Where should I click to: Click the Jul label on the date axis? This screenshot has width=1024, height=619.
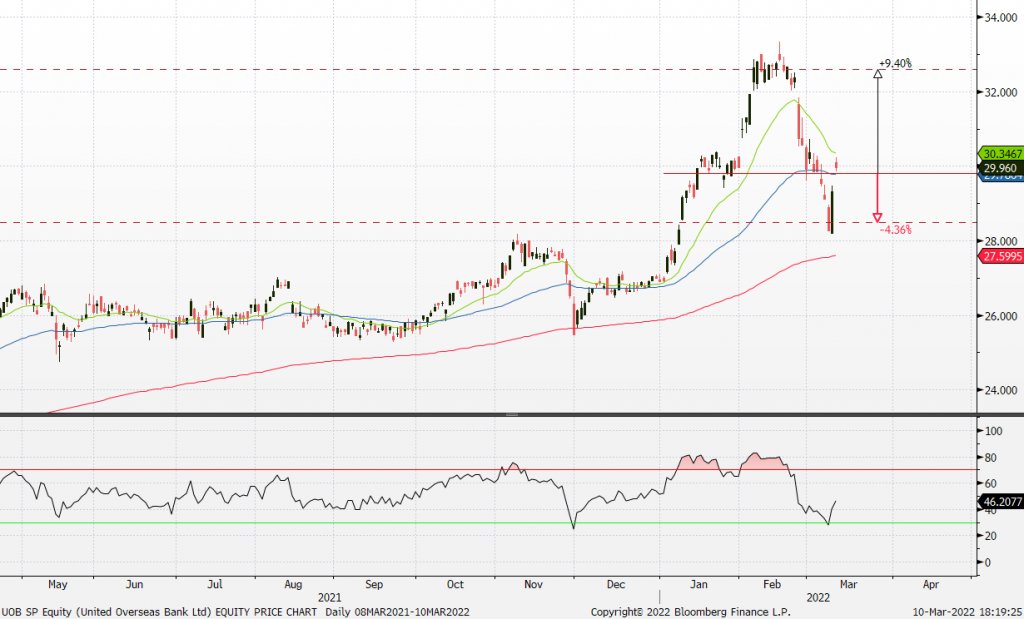[214, 584]
